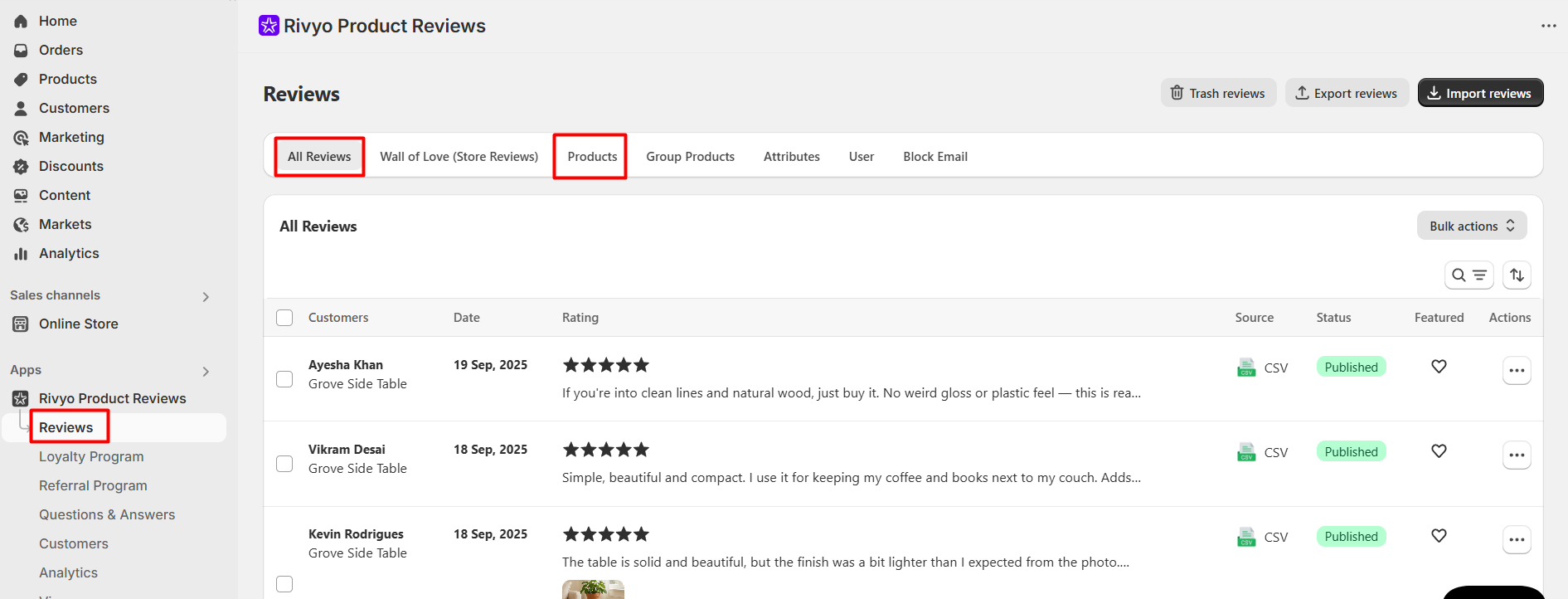Click star rating of Ayesha Khan review
The height and width of the screenshot is (599, 1568).
tap(606, 364)
